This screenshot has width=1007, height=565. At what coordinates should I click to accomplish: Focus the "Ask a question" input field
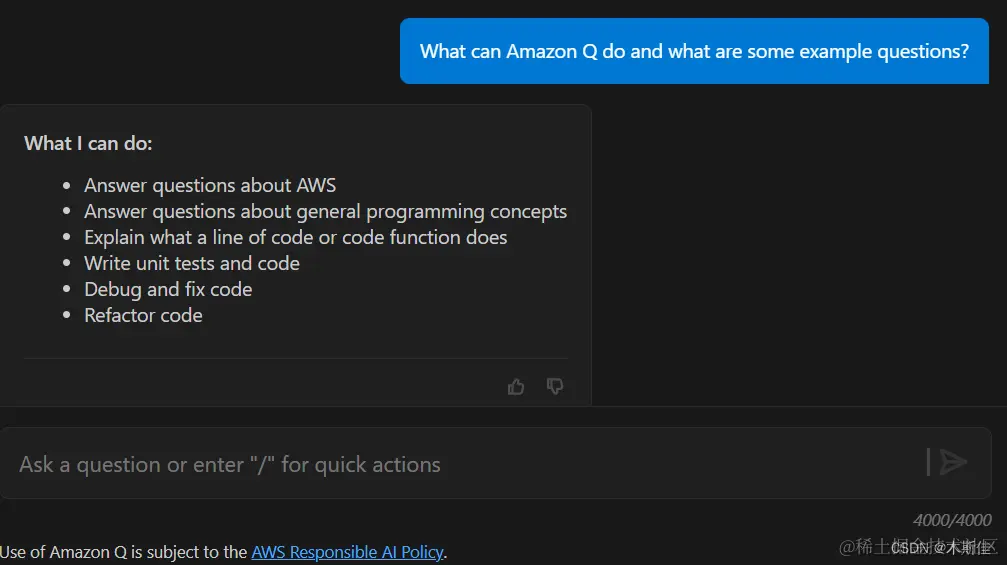tap(460, 464)
